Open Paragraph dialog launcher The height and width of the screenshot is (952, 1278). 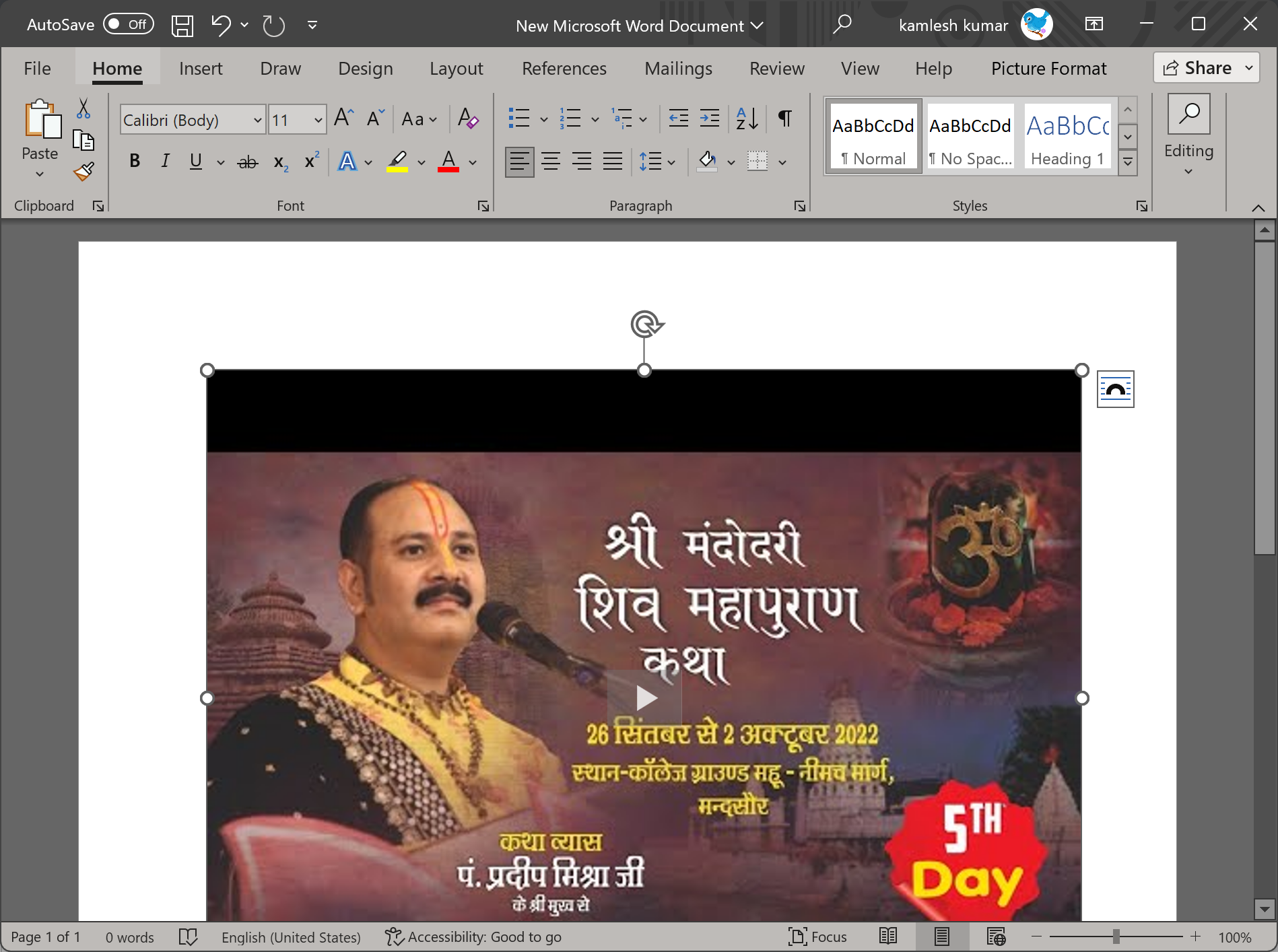point(799,206)
